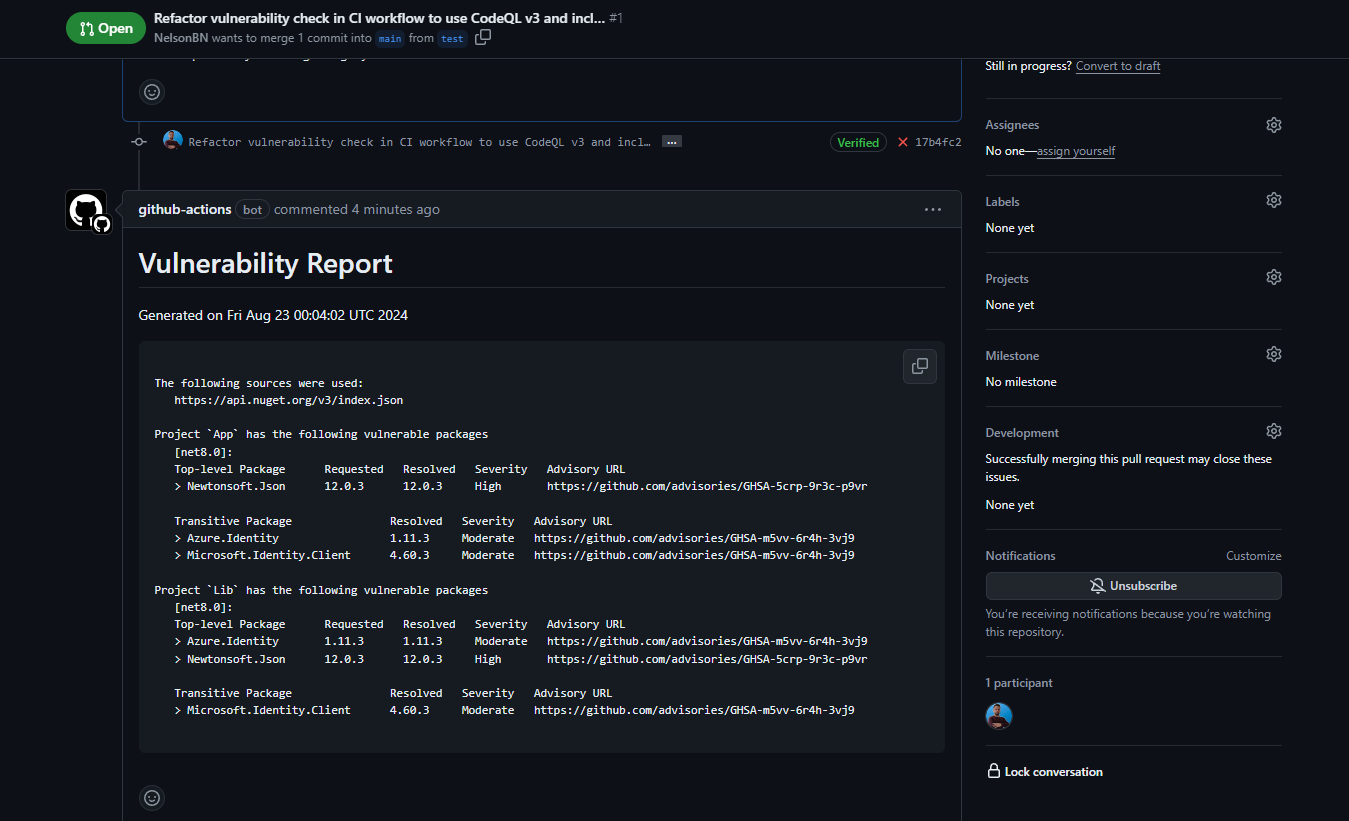Open Development gear settings
The height and width of the screenshot is (821, 1349).
tap(1273, 431)
